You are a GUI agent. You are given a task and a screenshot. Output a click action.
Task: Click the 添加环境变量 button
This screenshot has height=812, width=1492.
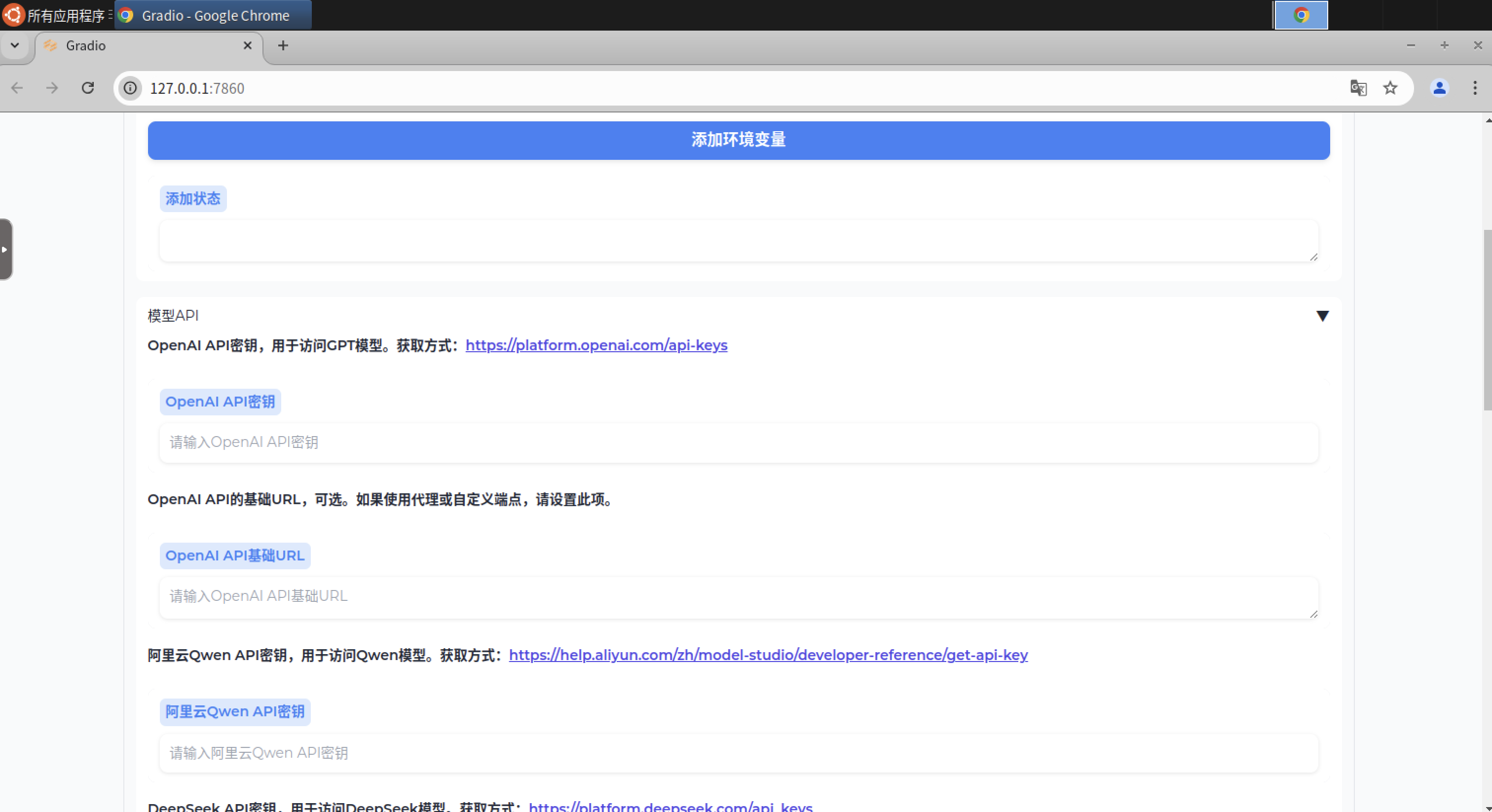(739, 140)
